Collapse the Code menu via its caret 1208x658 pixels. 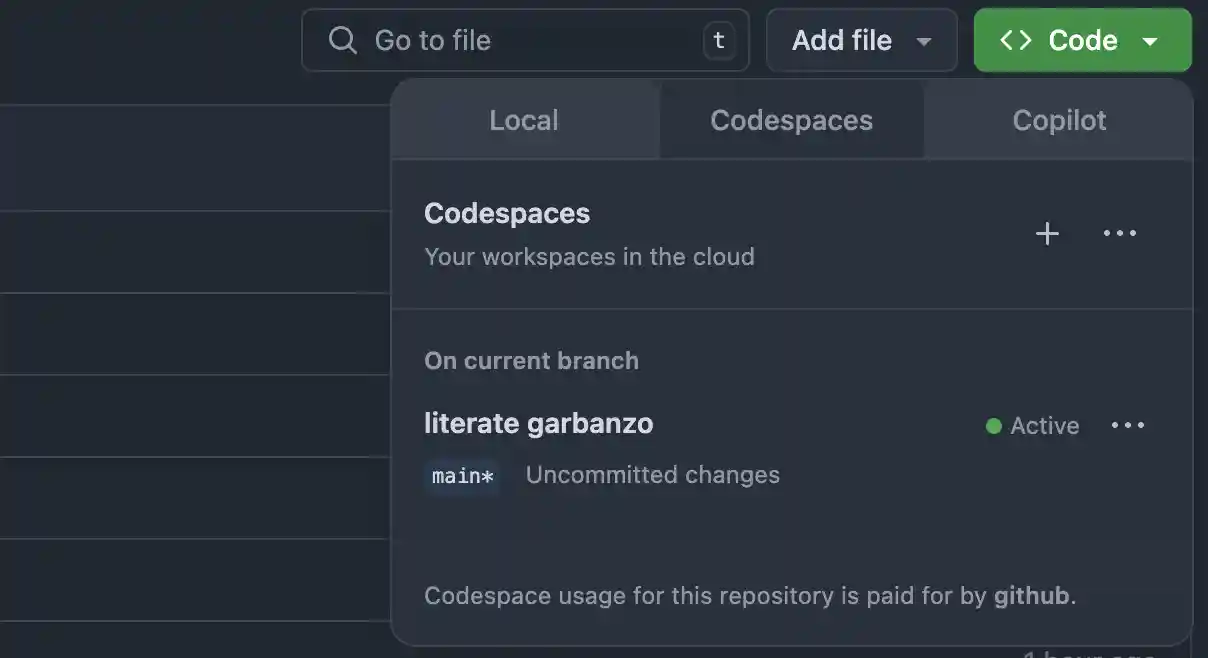click(1150, 42)
